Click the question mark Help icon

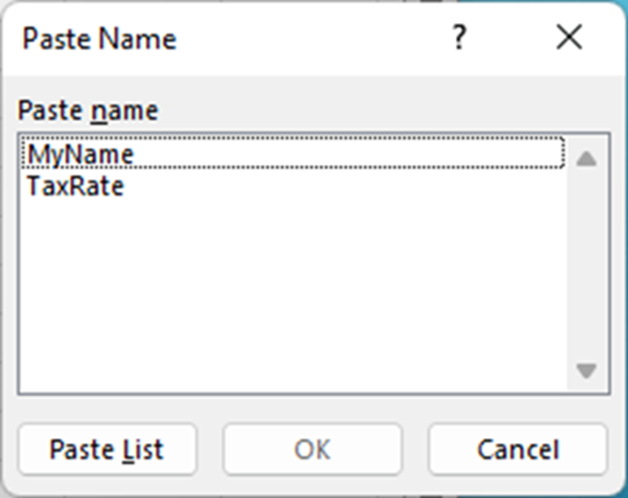(x=459, y=38)
